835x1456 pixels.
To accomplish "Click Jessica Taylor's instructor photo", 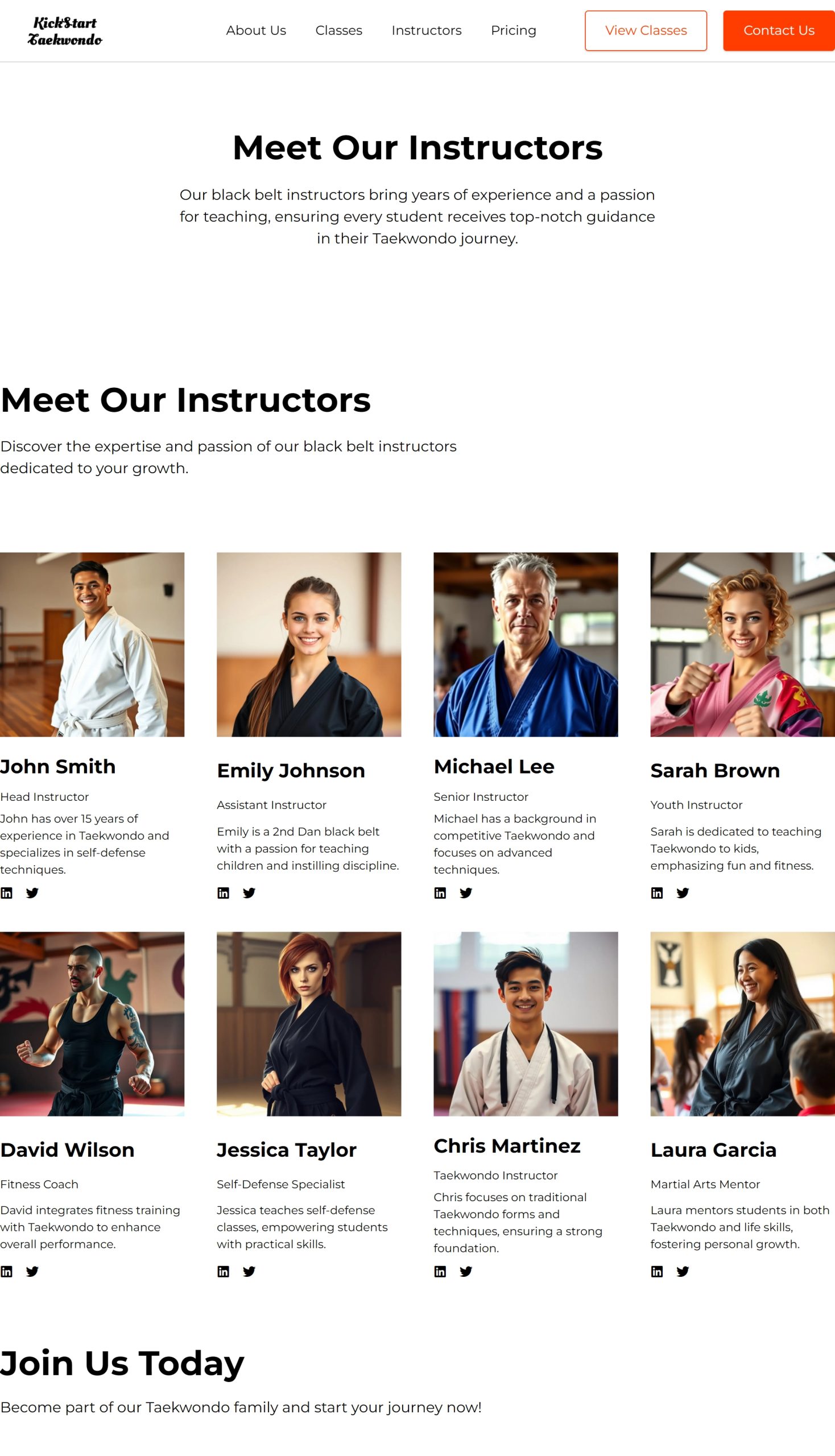I will click(x=308, y=1024).
